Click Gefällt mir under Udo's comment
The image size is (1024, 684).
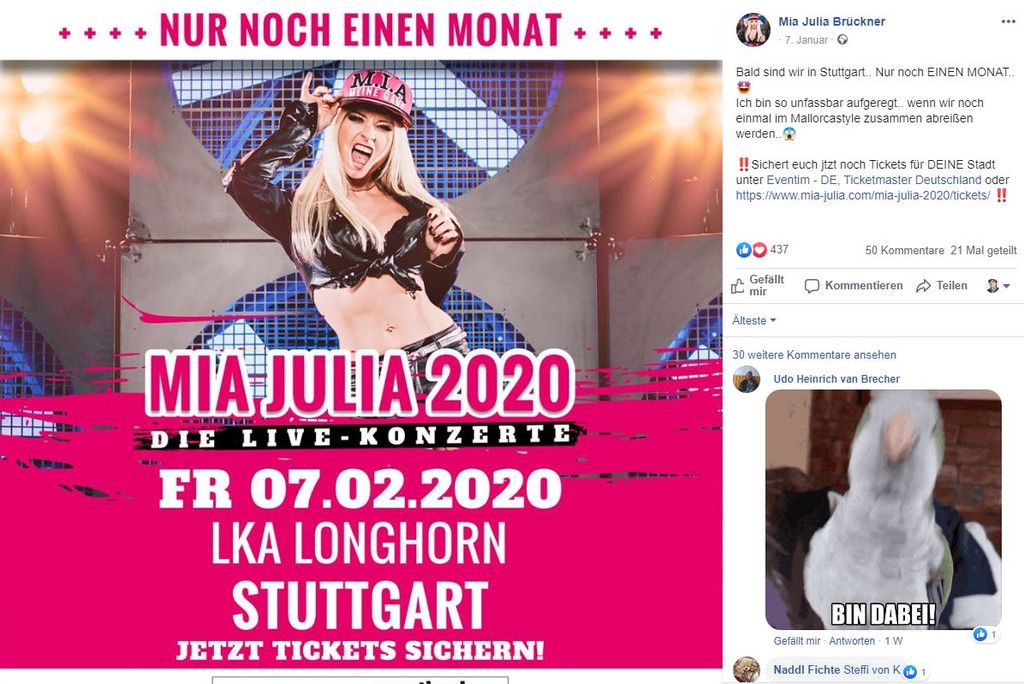click(x=797, y=641)
